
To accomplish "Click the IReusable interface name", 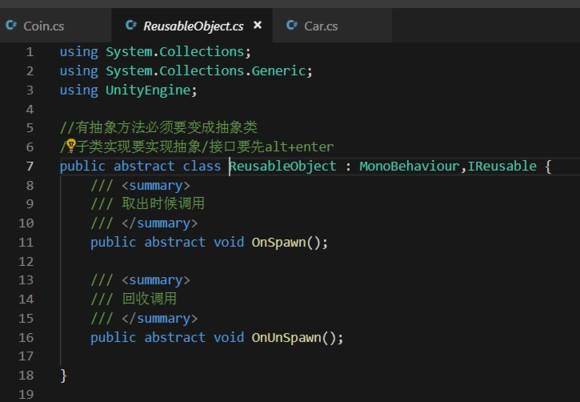I will 502,166.
